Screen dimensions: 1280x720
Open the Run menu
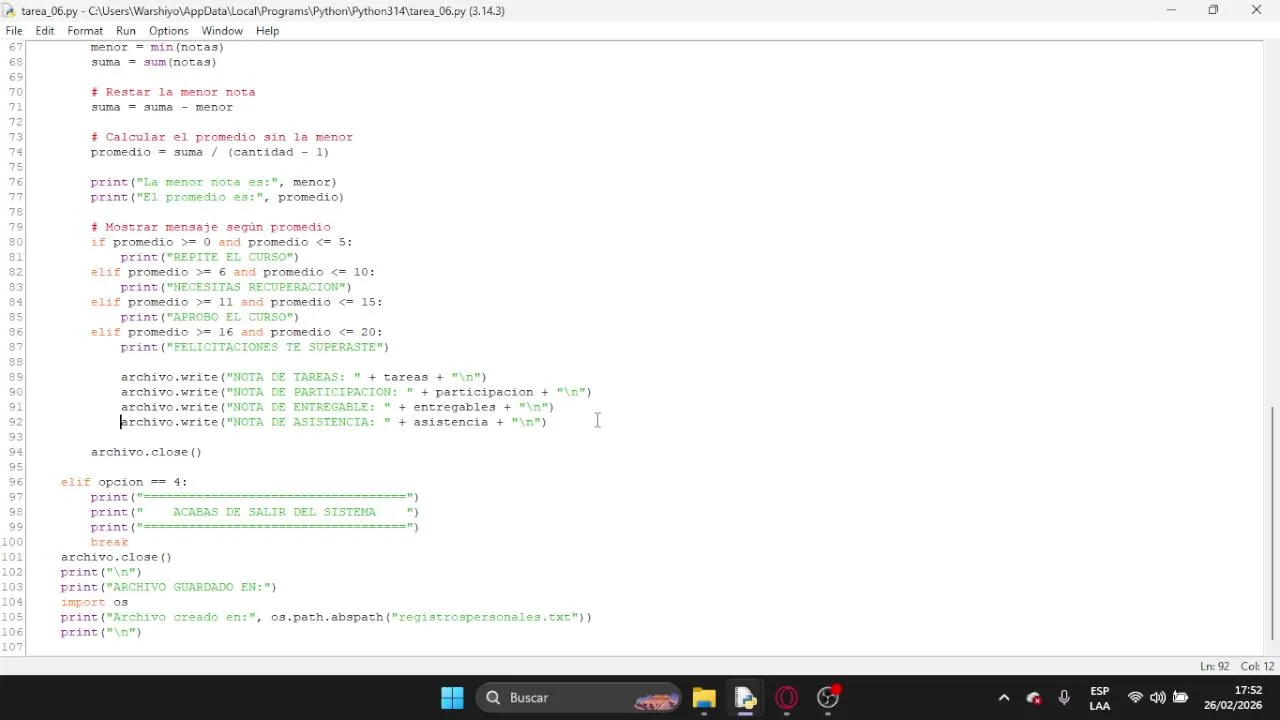pyautogui.click(x=126, y=31)
